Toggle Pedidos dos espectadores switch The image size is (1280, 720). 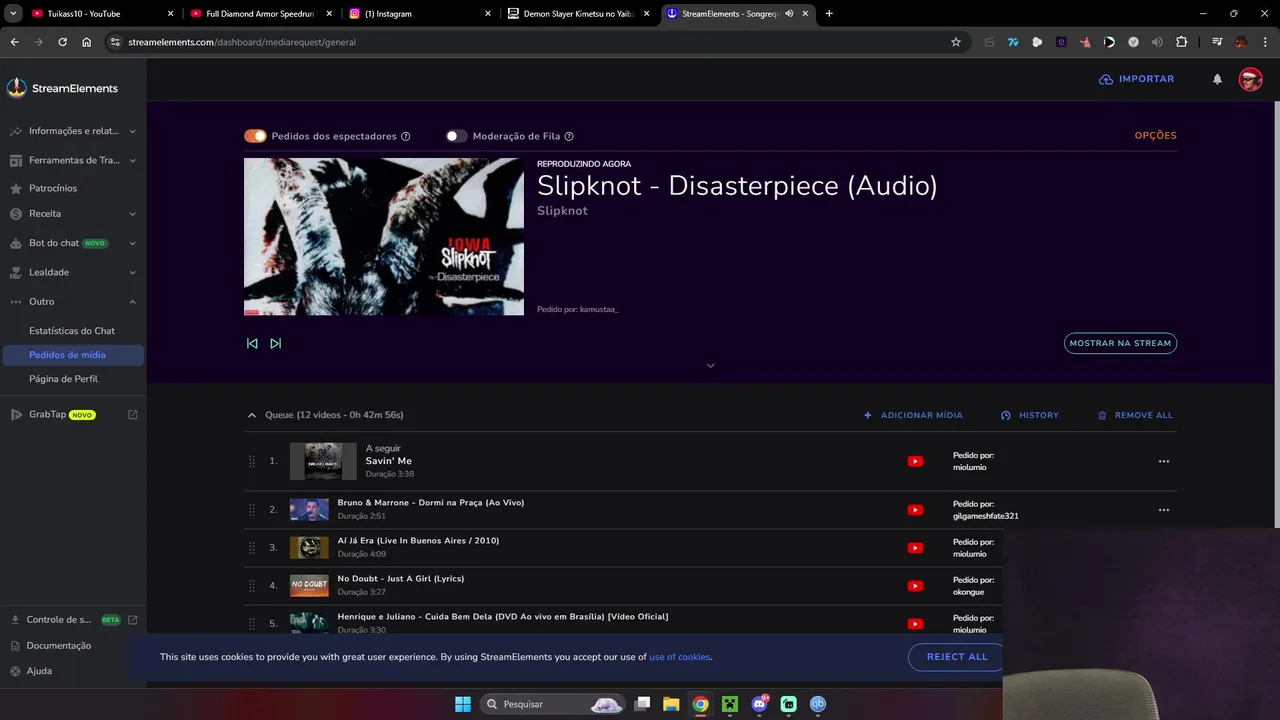click(x=255, y=136)
